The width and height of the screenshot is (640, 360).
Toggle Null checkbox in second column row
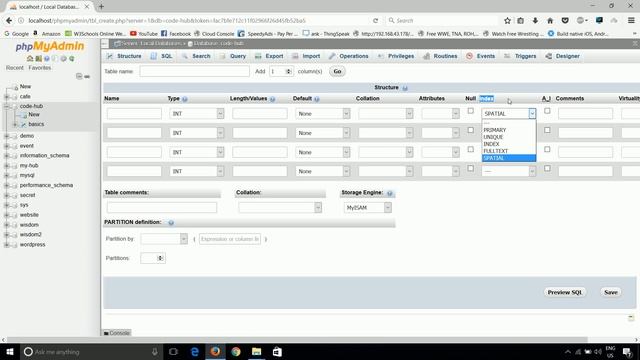point(471,130)
